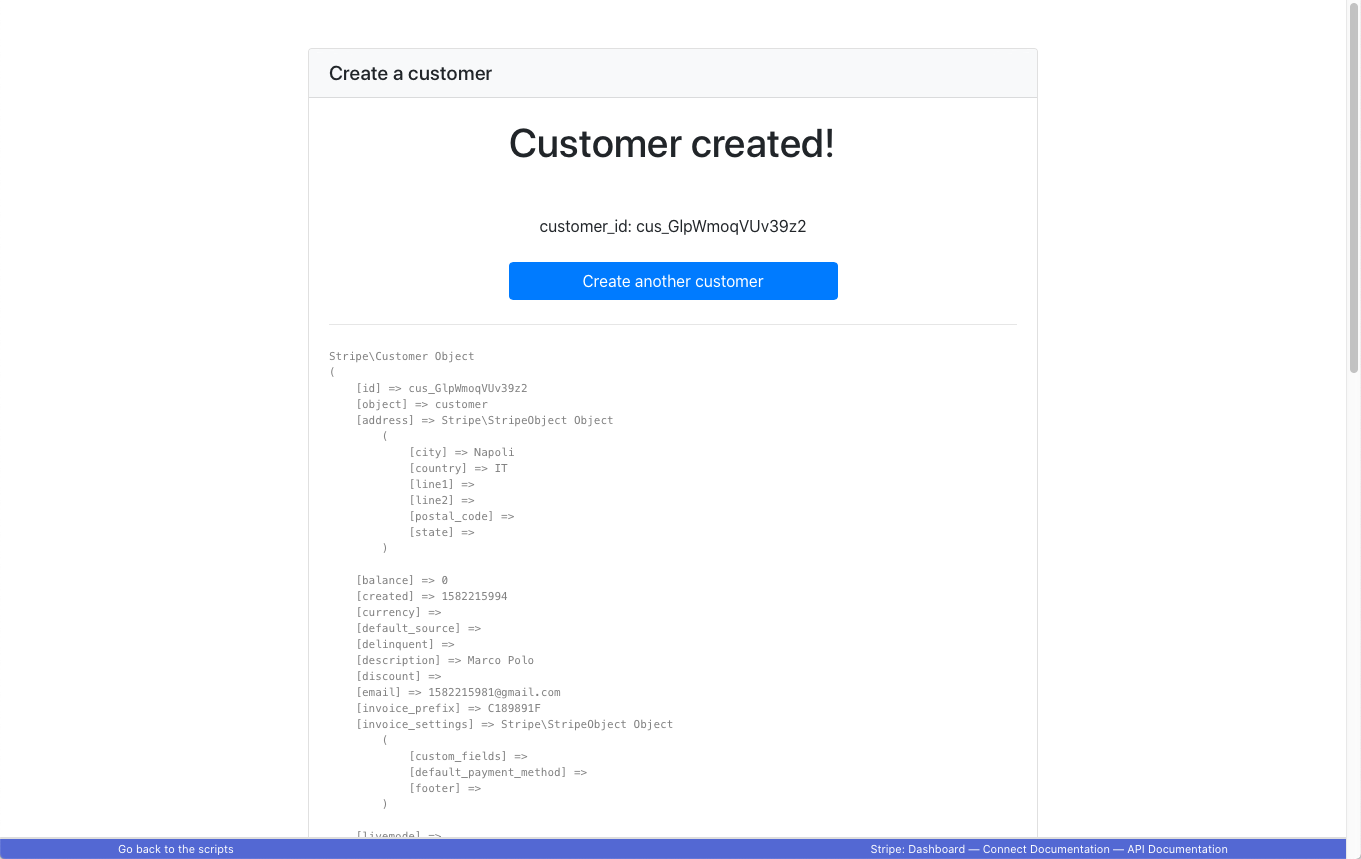Click the [invoice_settings] StripeObject line

(x=514, y=724)
